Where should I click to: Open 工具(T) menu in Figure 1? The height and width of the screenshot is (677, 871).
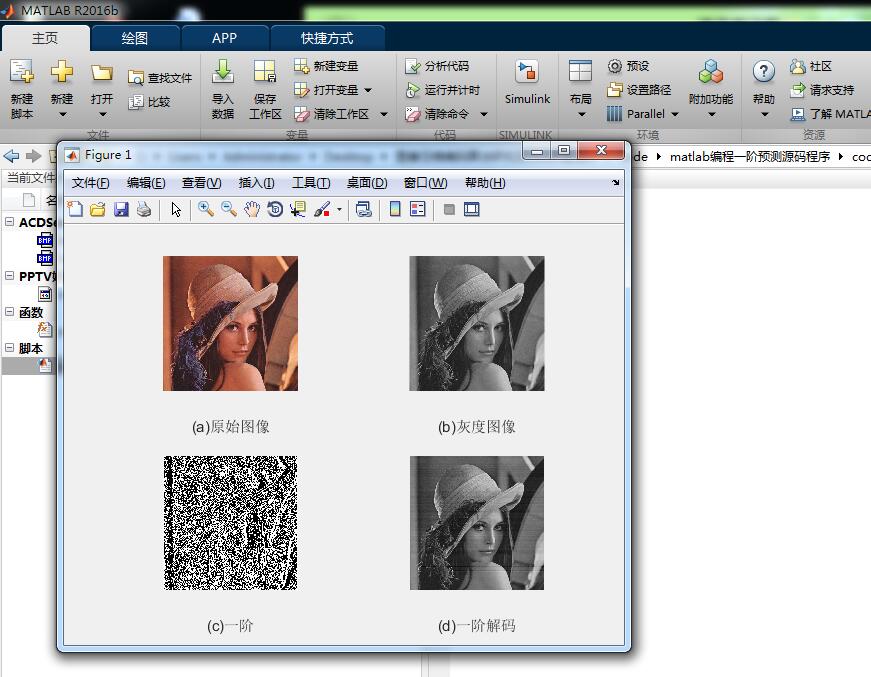click(x=311, y=183)
